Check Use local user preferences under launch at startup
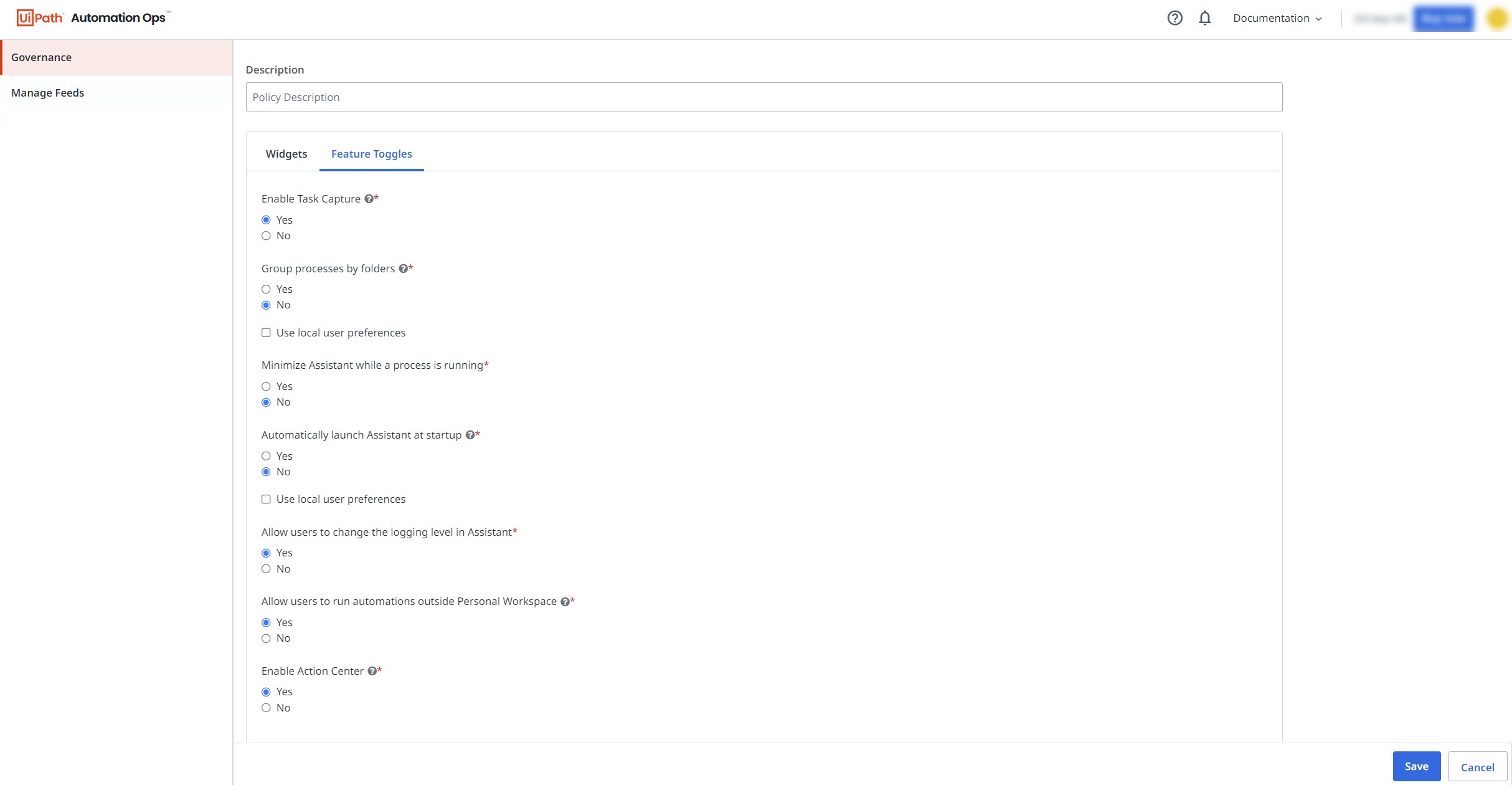This screenshot has height=785, width=1512. point(266,499)
